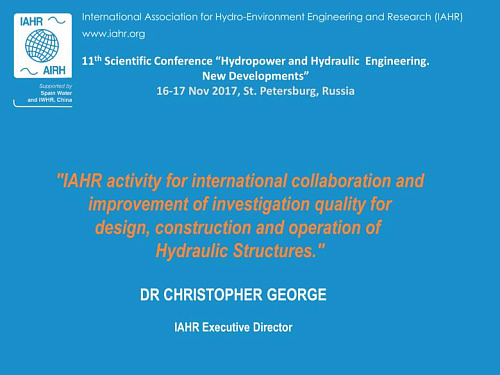500x375 pixels.
Task: Click the line "design, construction and operation of"
Action: 238,228
